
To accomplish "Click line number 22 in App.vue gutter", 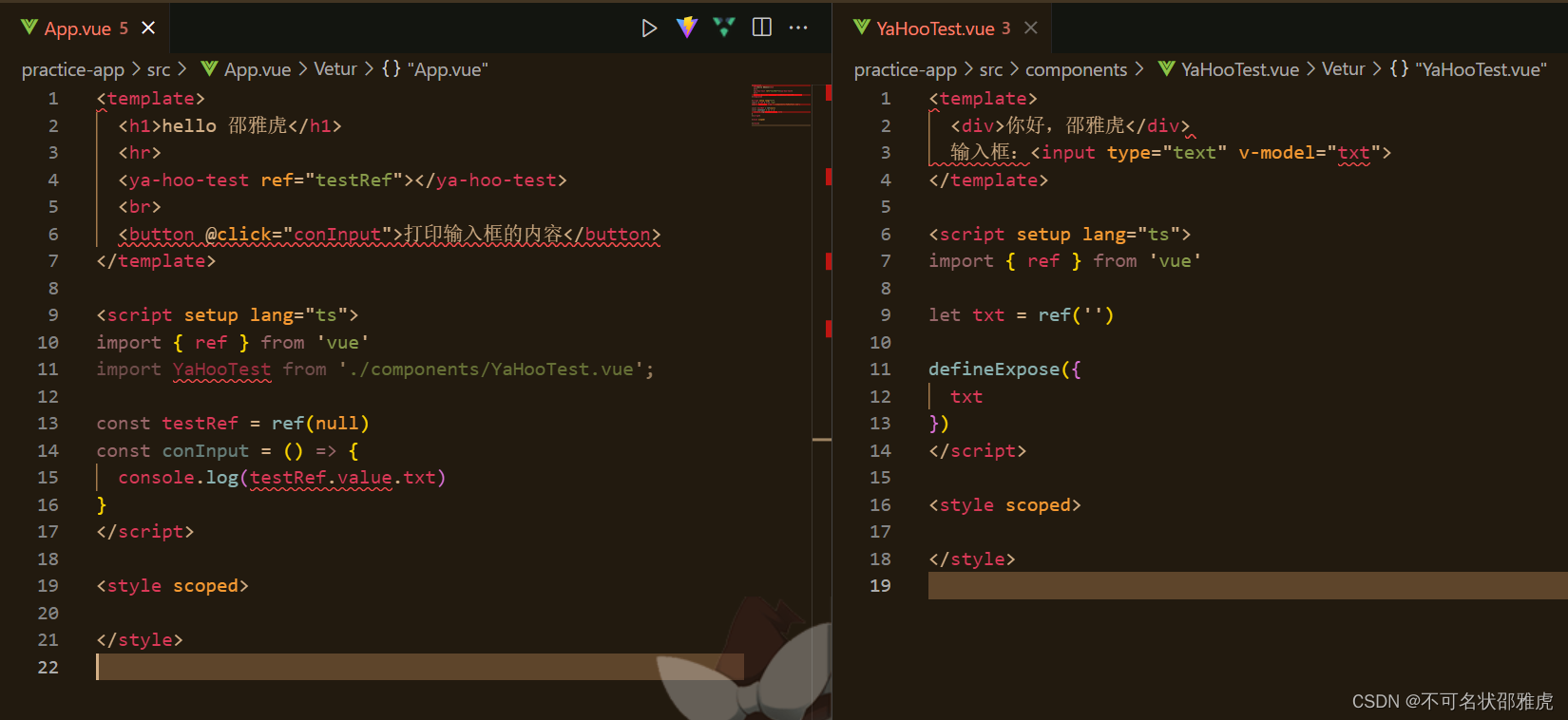I will click(x=48, y=667).
